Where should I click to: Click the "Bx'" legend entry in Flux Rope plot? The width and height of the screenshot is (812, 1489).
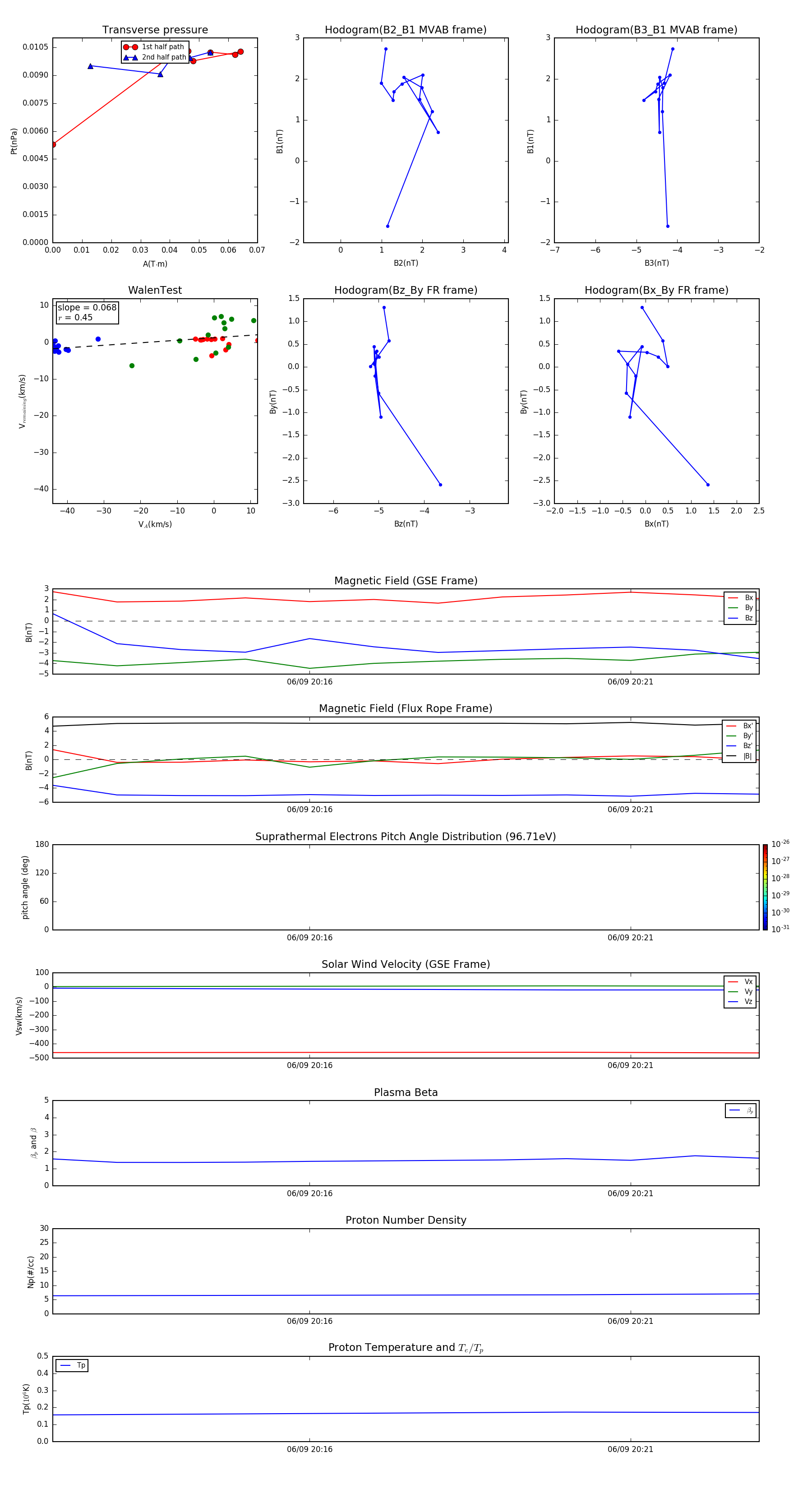739,726
